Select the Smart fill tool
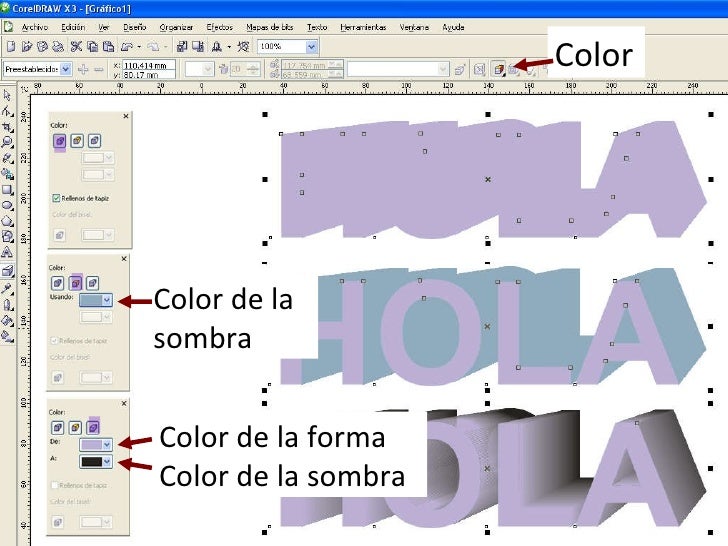The height and width of the screenshot is (546, 728). coord(7,174)
